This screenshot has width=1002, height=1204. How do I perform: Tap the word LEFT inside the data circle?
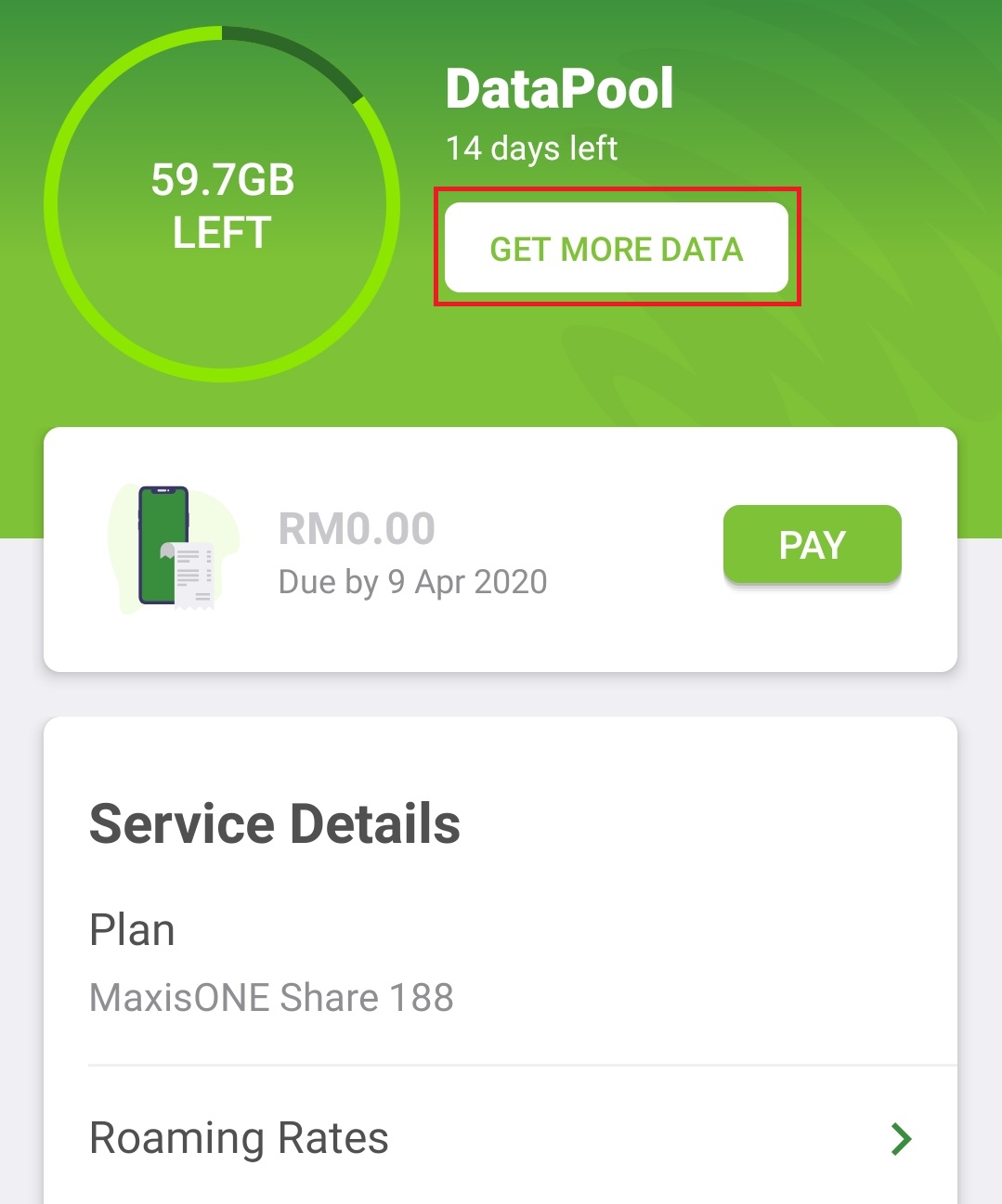point(222,232)
